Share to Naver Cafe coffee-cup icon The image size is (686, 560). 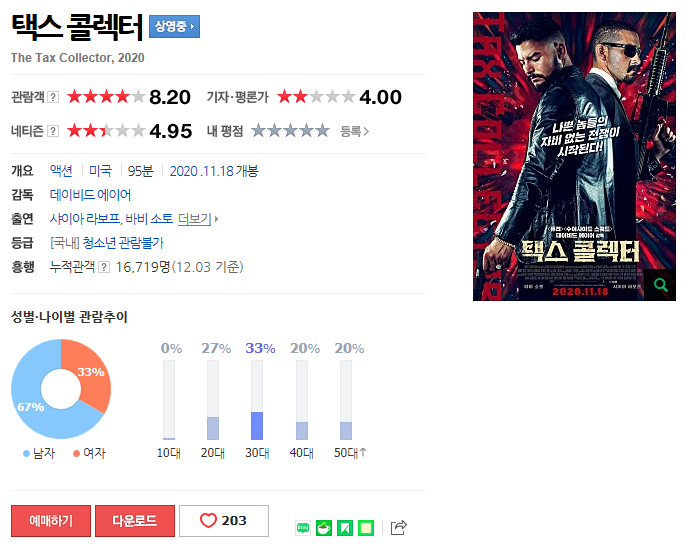[324, 528]
